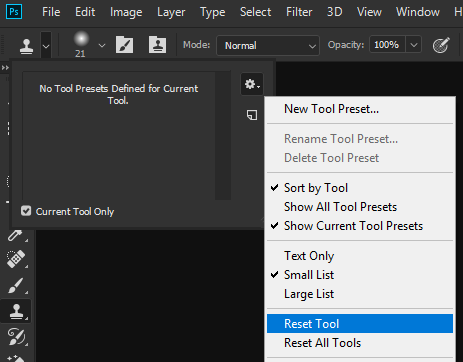Click the Mode label in options bar
Image resolution: width=463 pixels, height=362 pixels.
pyautogui.click(x=197, y=45)
